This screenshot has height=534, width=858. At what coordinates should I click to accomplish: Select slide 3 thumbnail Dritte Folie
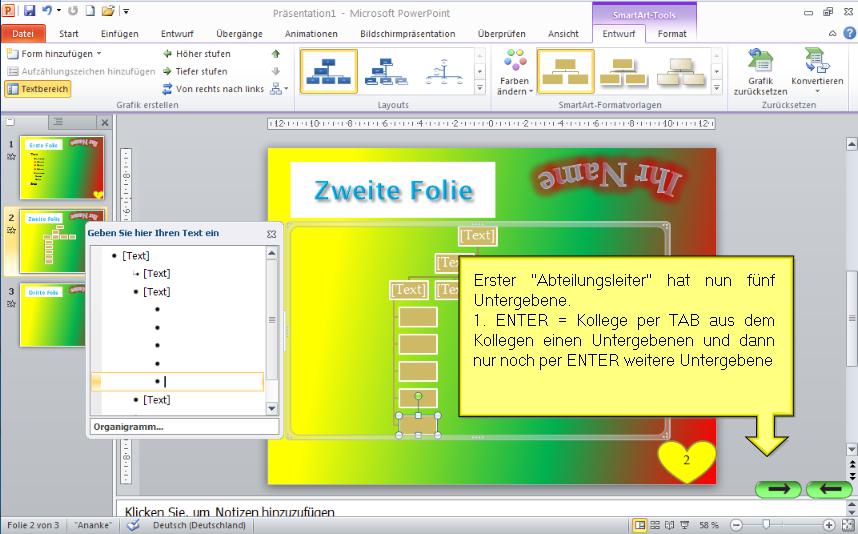click(x=60, y=315)
